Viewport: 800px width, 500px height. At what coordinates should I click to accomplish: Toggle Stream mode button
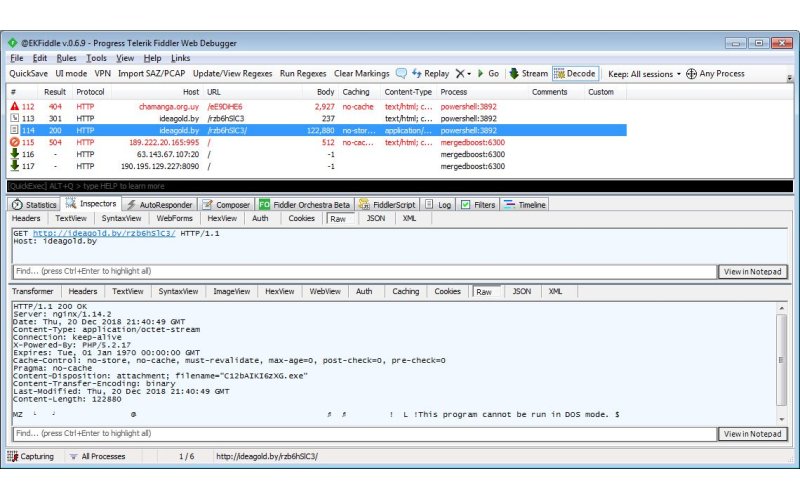[x=528, y=73]
